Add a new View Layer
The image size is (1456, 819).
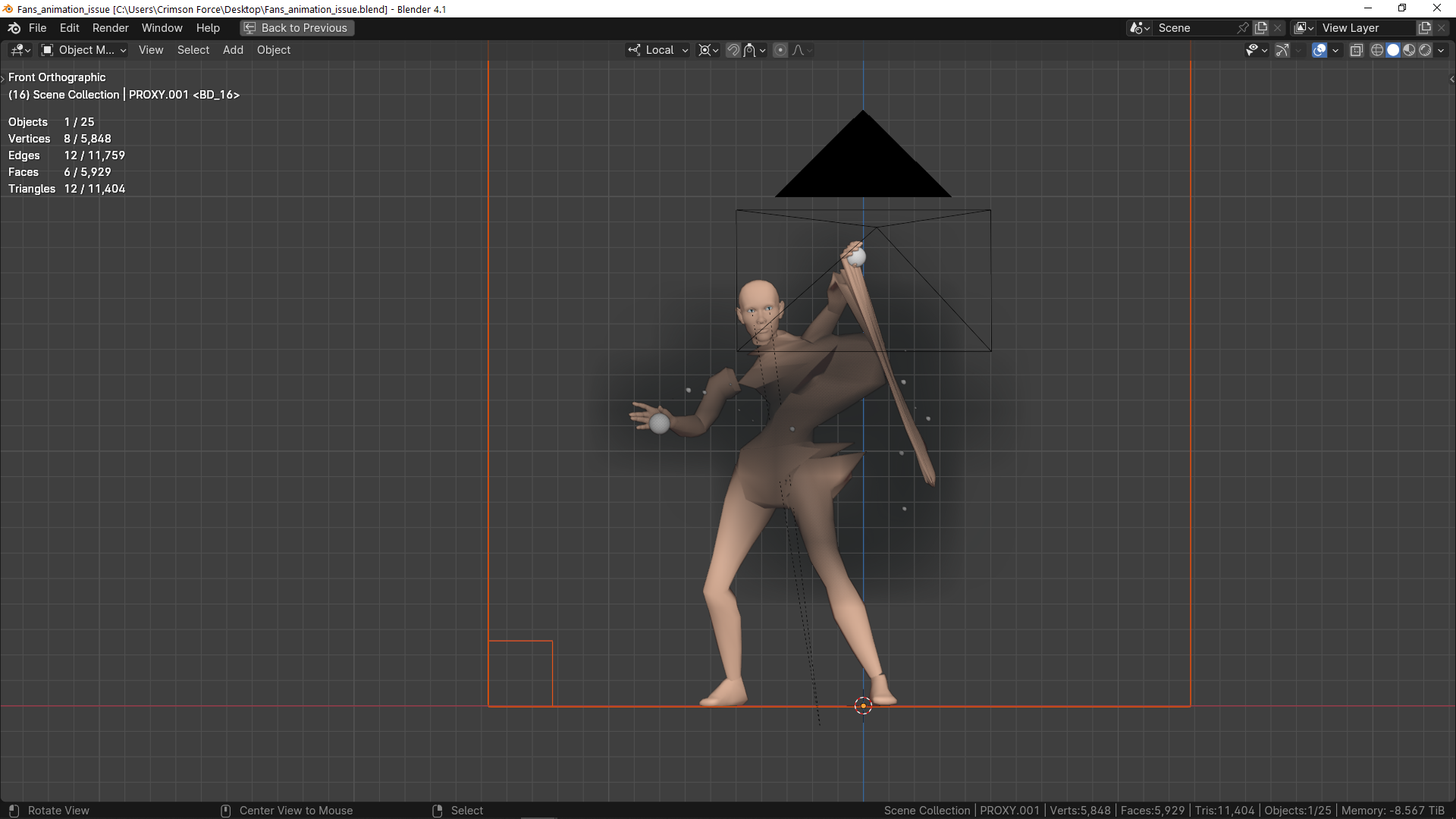[x=1425, y=28]
